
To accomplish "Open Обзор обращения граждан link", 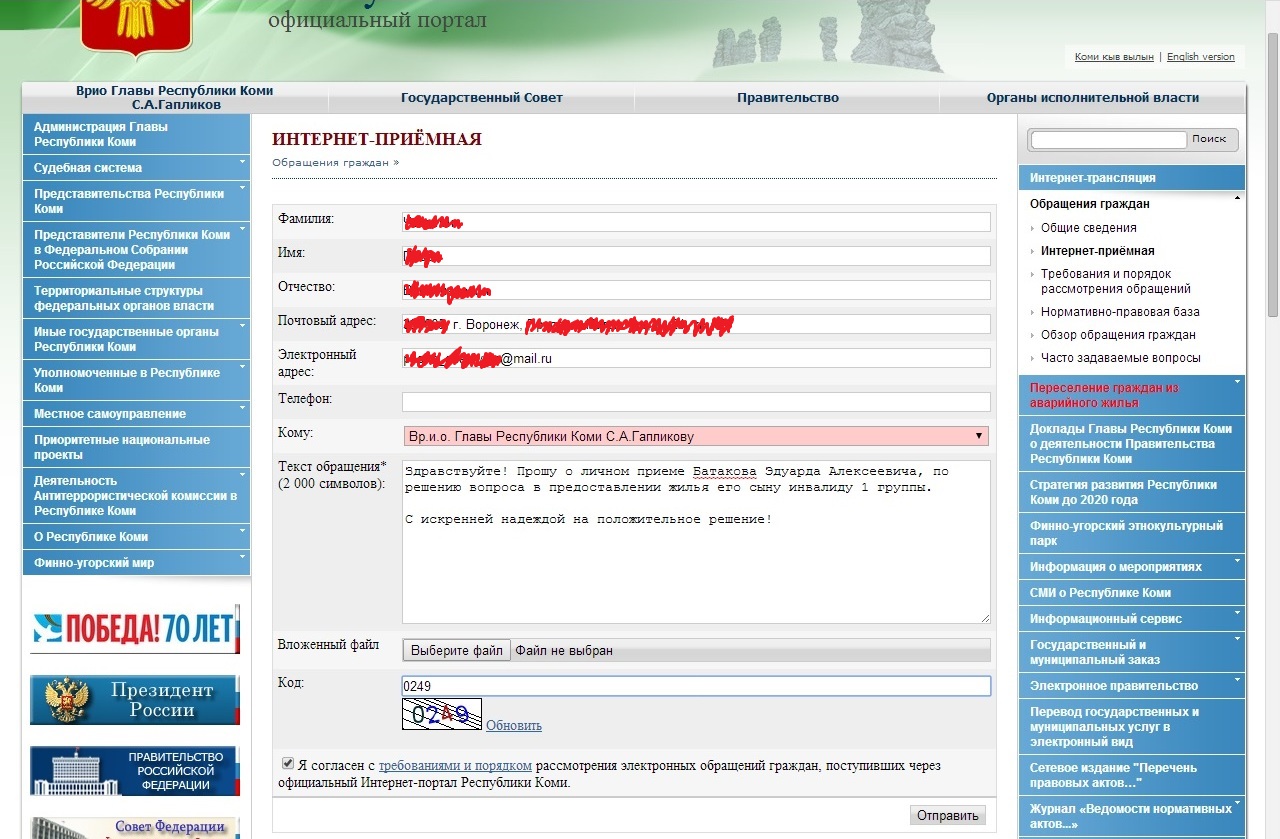I will 1118,335.
